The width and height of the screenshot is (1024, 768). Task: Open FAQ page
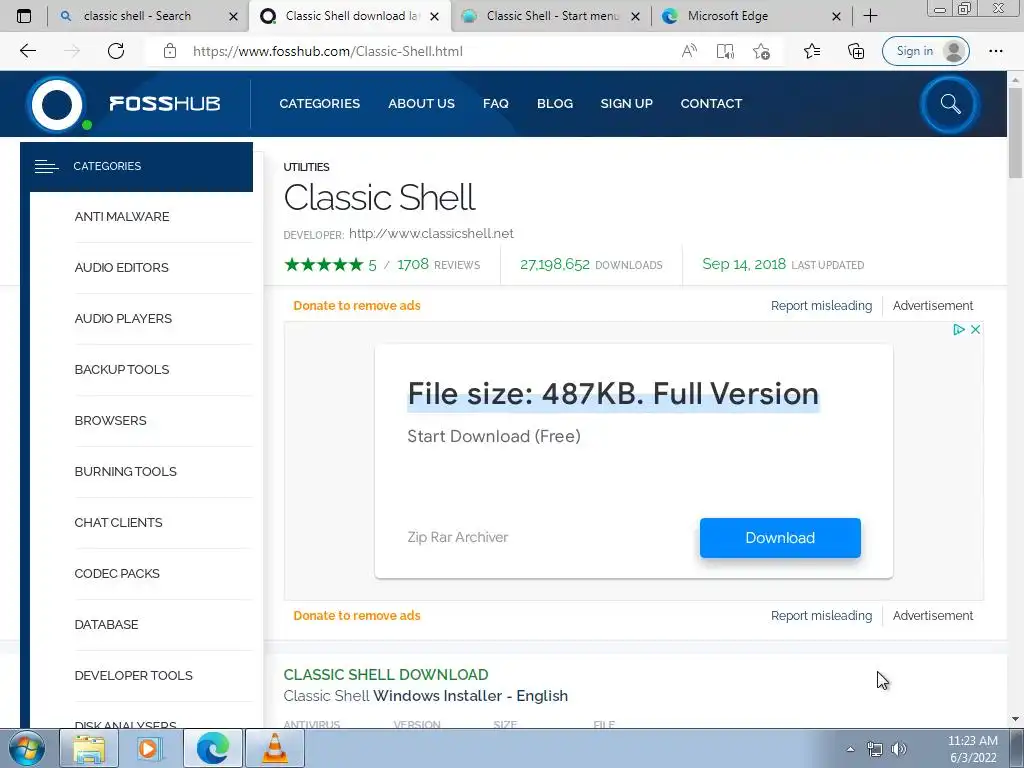tap(496, 103)
